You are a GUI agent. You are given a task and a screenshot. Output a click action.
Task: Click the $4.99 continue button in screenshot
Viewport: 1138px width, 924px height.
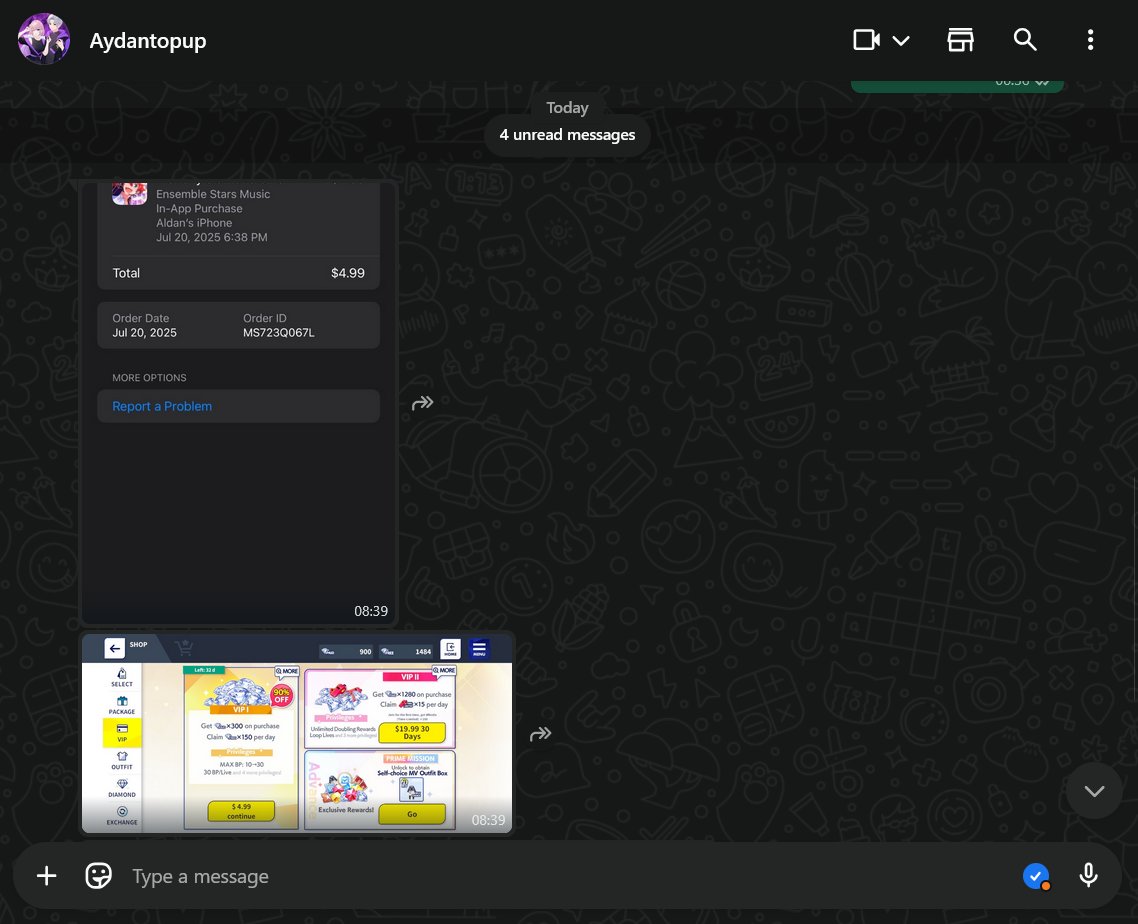pyautogui.click(x=241, y=811)
